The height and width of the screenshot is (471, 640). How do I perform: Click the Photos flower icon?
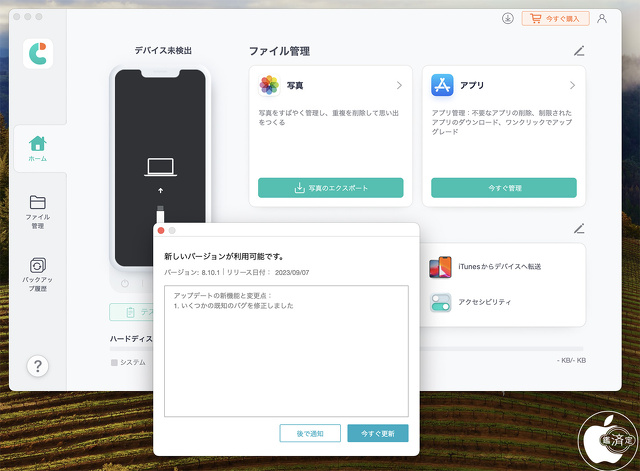269,85
